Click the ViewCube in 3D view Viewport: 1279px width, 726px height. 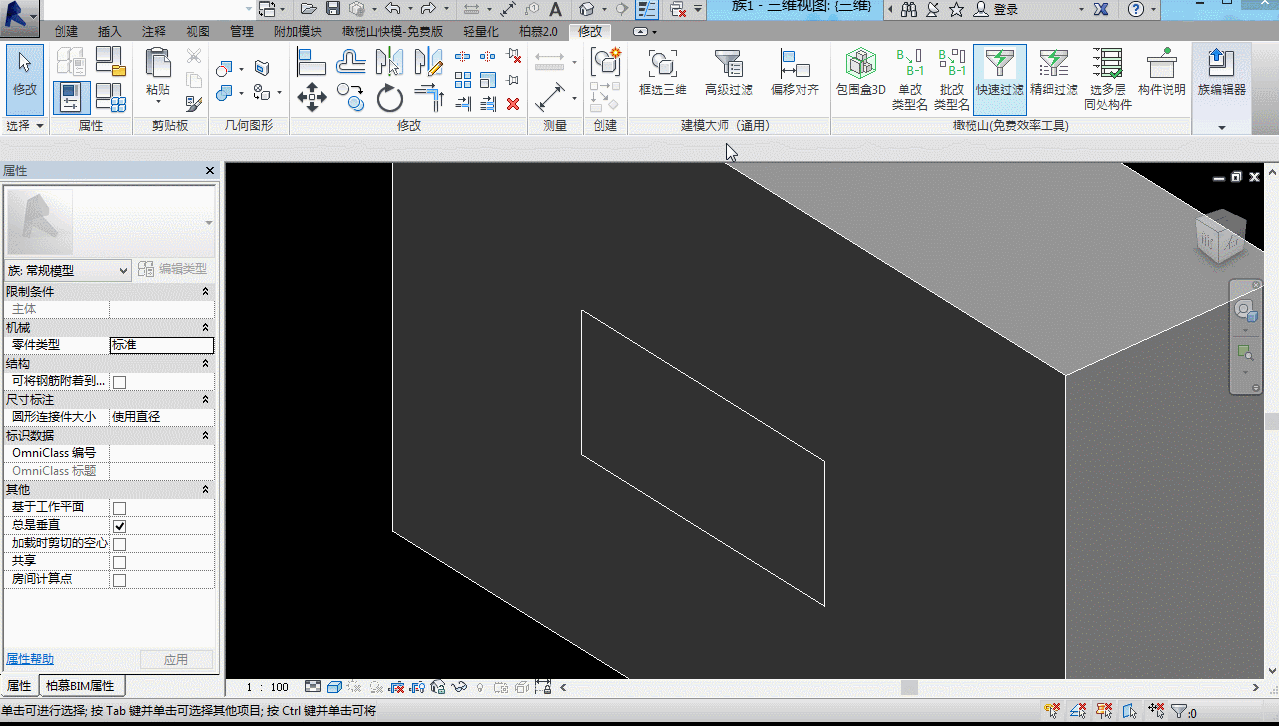[x=1221, y=237]
